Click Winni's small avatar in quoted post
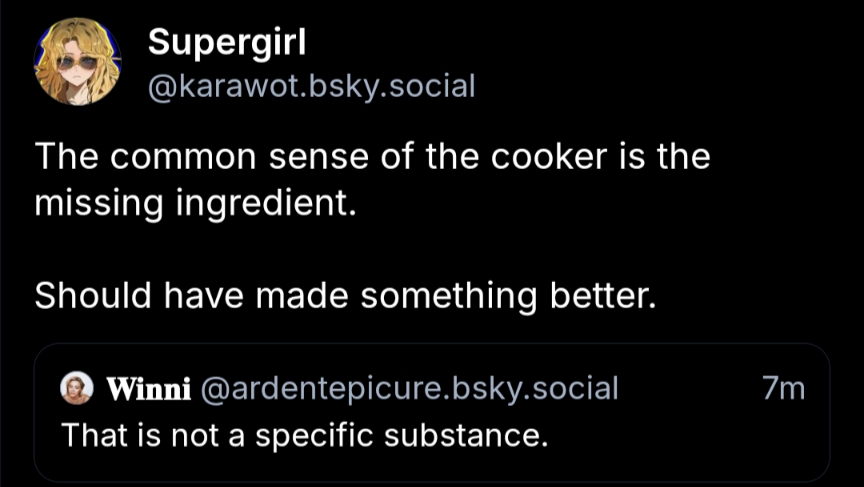The image size is (864, 487). [x=77, y=388]
